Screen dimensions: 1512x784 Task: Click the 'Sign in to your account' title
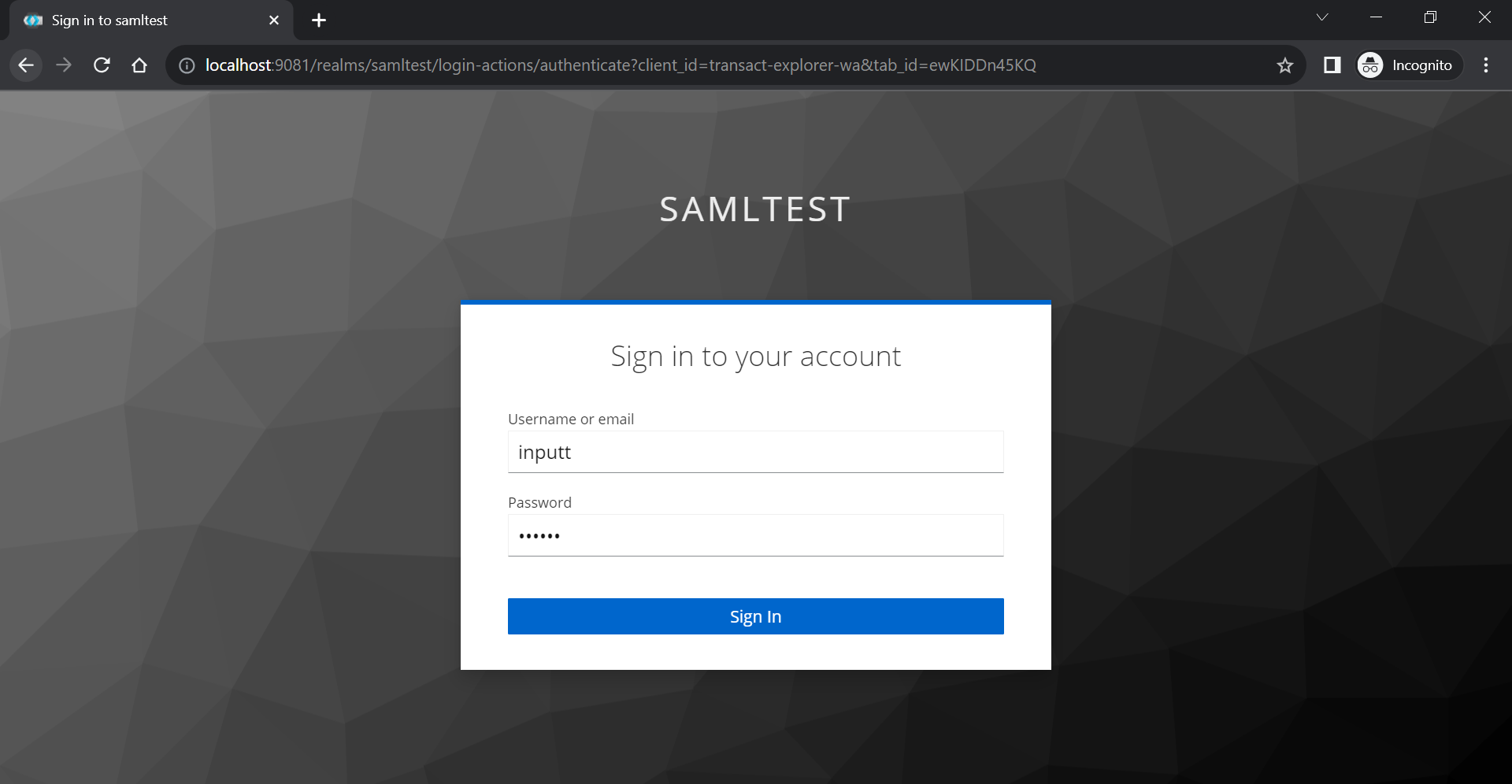coord(755,357)
